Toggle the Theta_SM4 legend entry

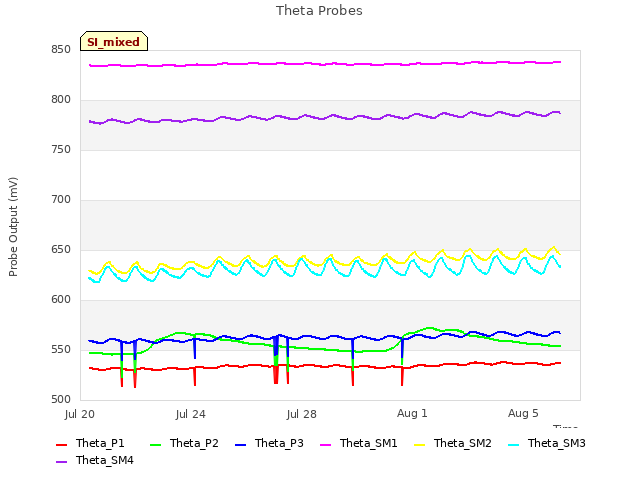(95, 460)
